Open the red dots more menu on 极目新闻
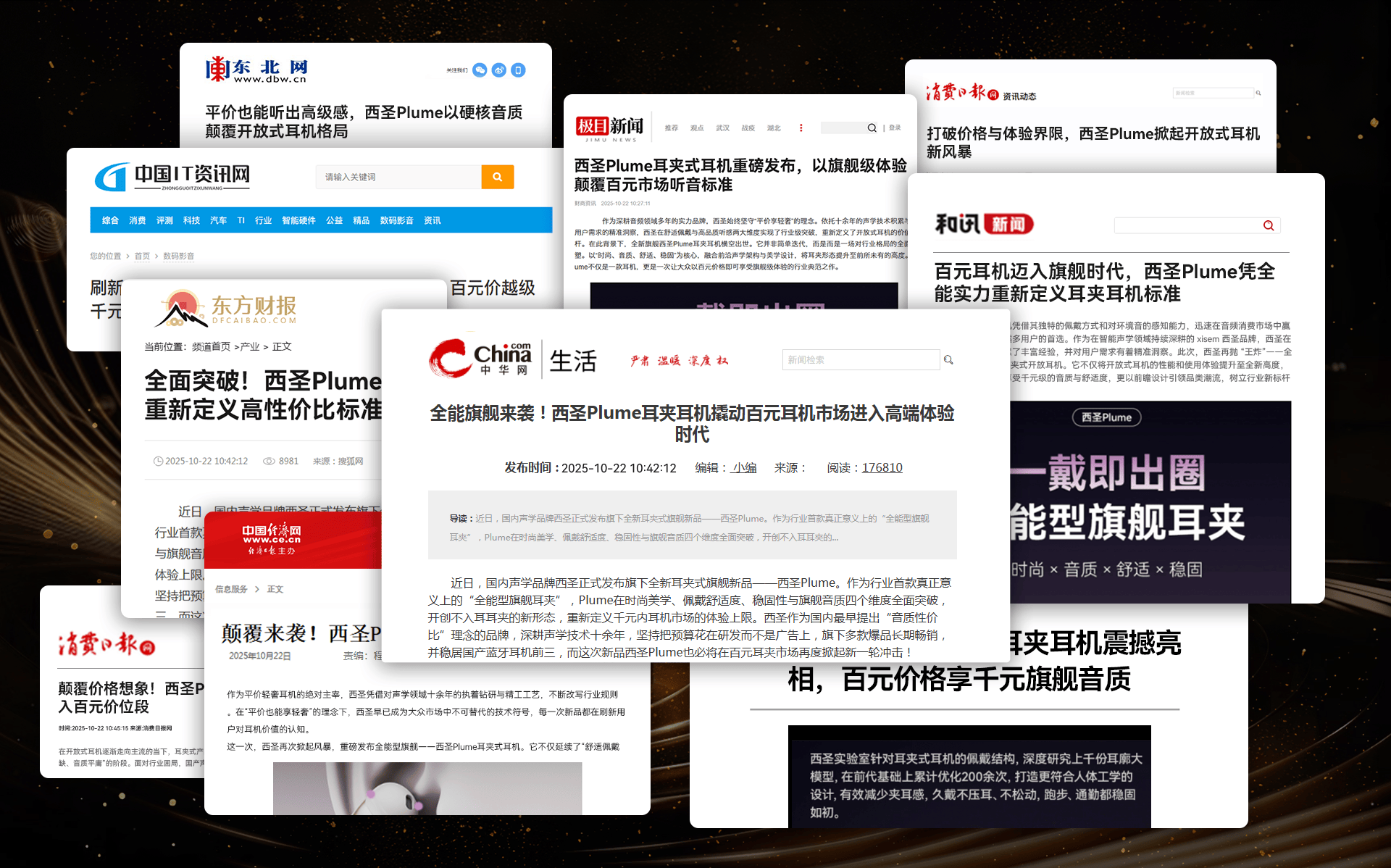 coord(801,128)
